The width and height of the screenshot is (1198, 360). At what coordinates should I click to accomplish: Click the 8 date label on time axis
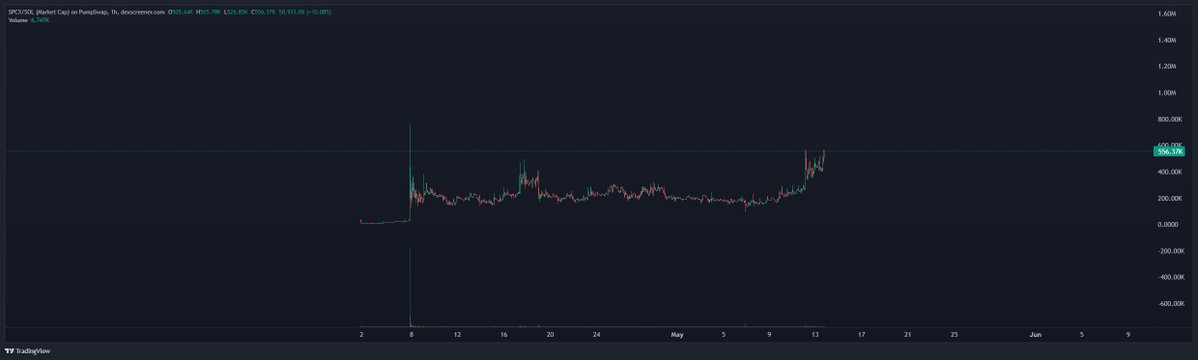(x=411, y=335)
